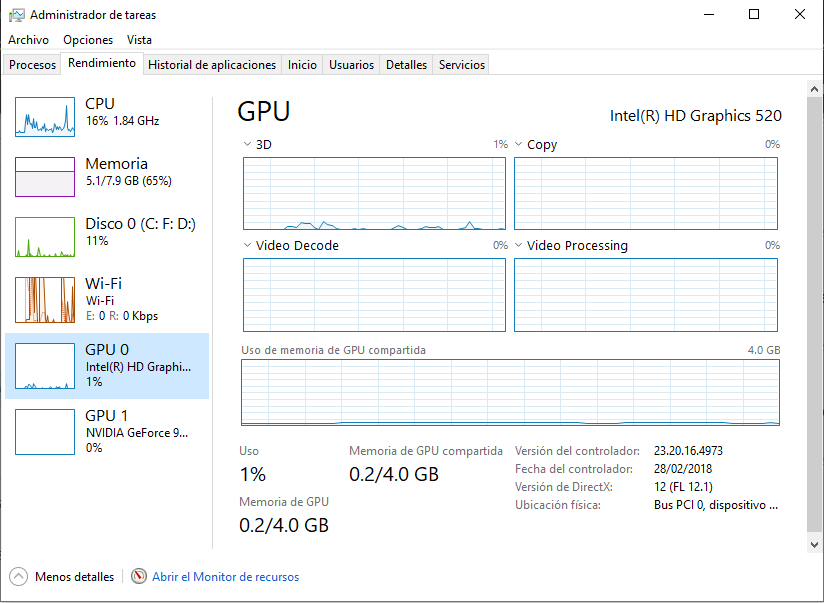
Task: Collapse the Video Processing graph
Action: (517, 245)
